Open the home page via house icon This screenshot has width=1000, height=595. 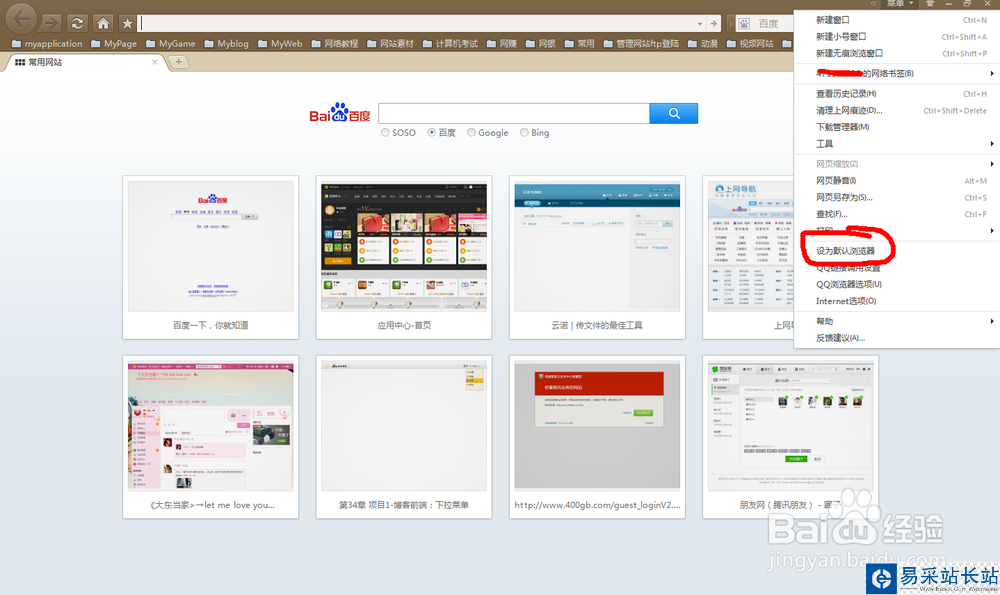(103, 24)
